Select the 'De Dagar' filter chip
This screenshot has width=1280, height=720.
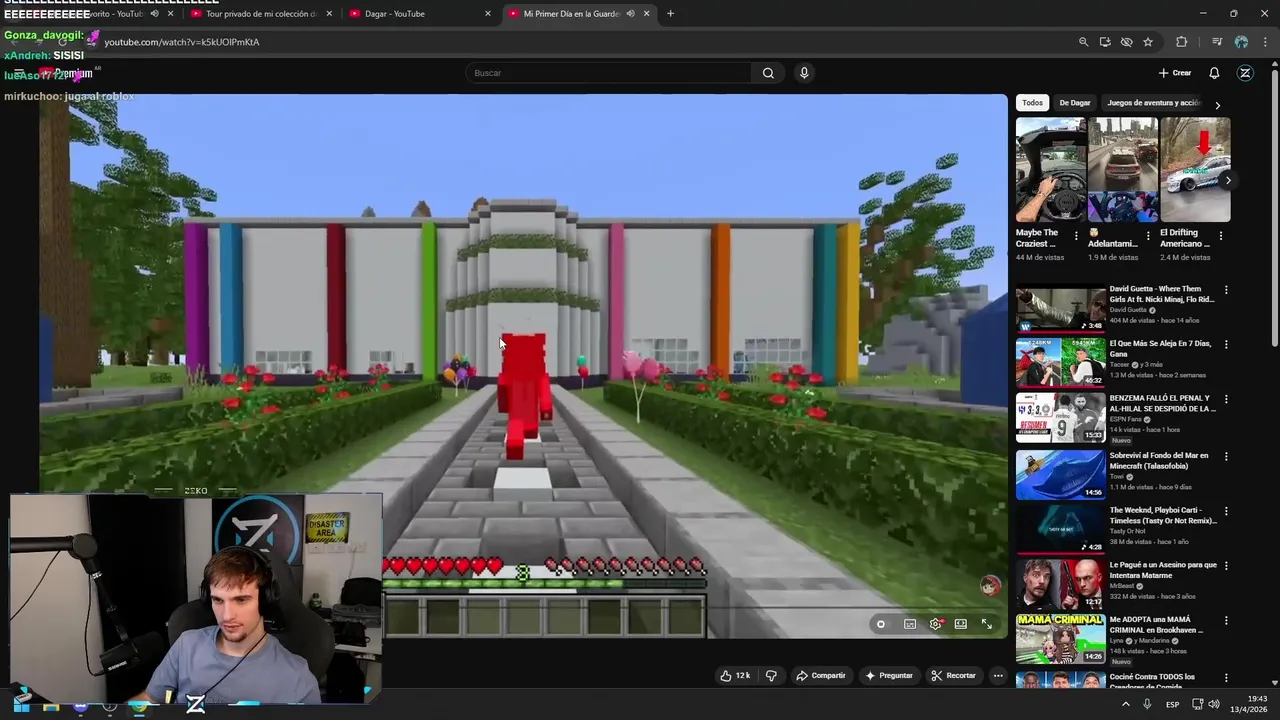point(1075,103)
